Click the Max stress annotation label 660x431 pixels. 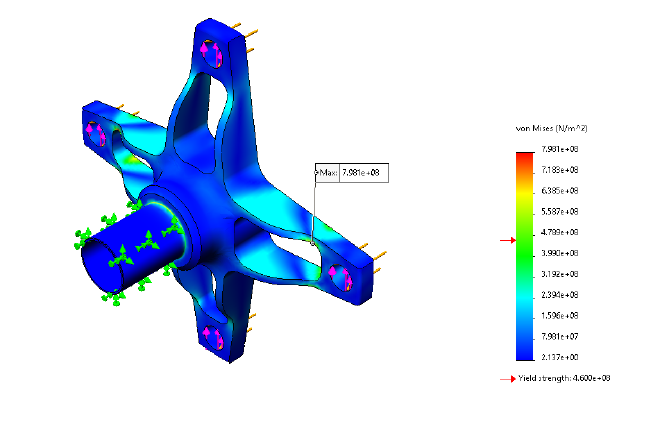coord(328,173)
